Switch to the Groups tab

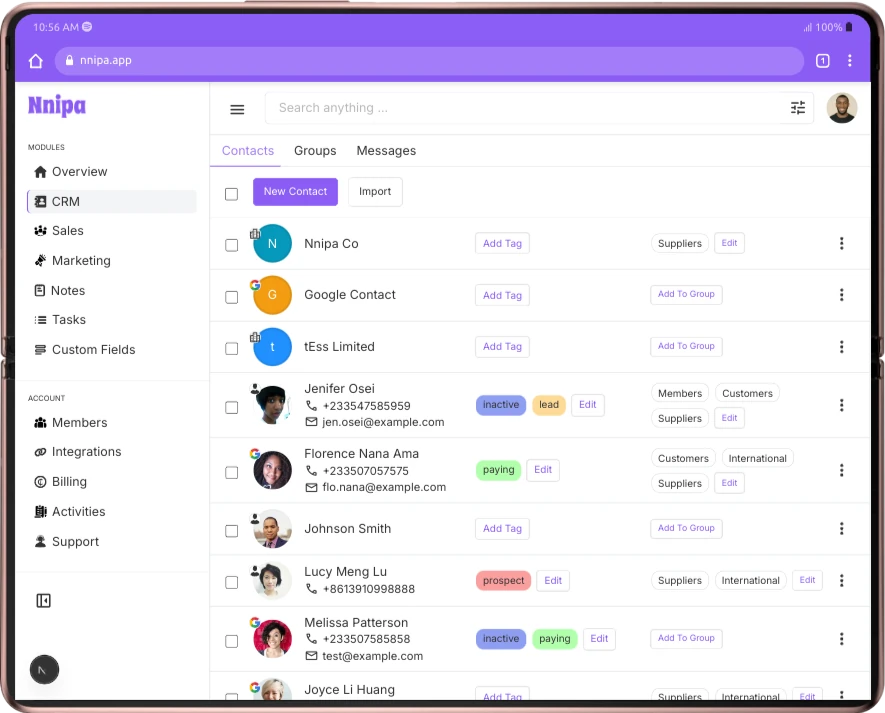pos(315,151)
